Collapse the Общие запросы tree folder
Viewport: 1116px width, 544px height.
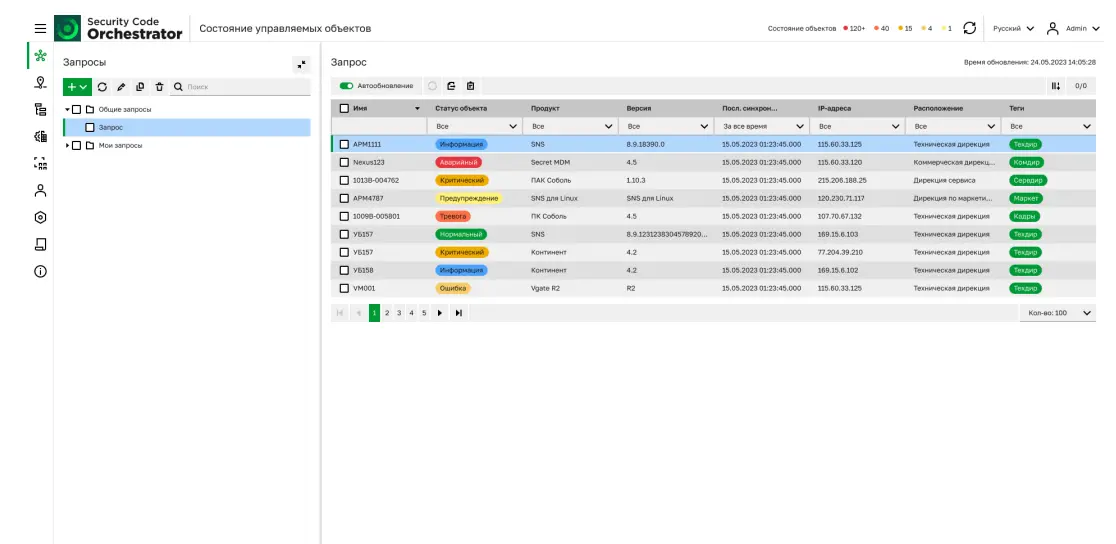click(68, 110)
